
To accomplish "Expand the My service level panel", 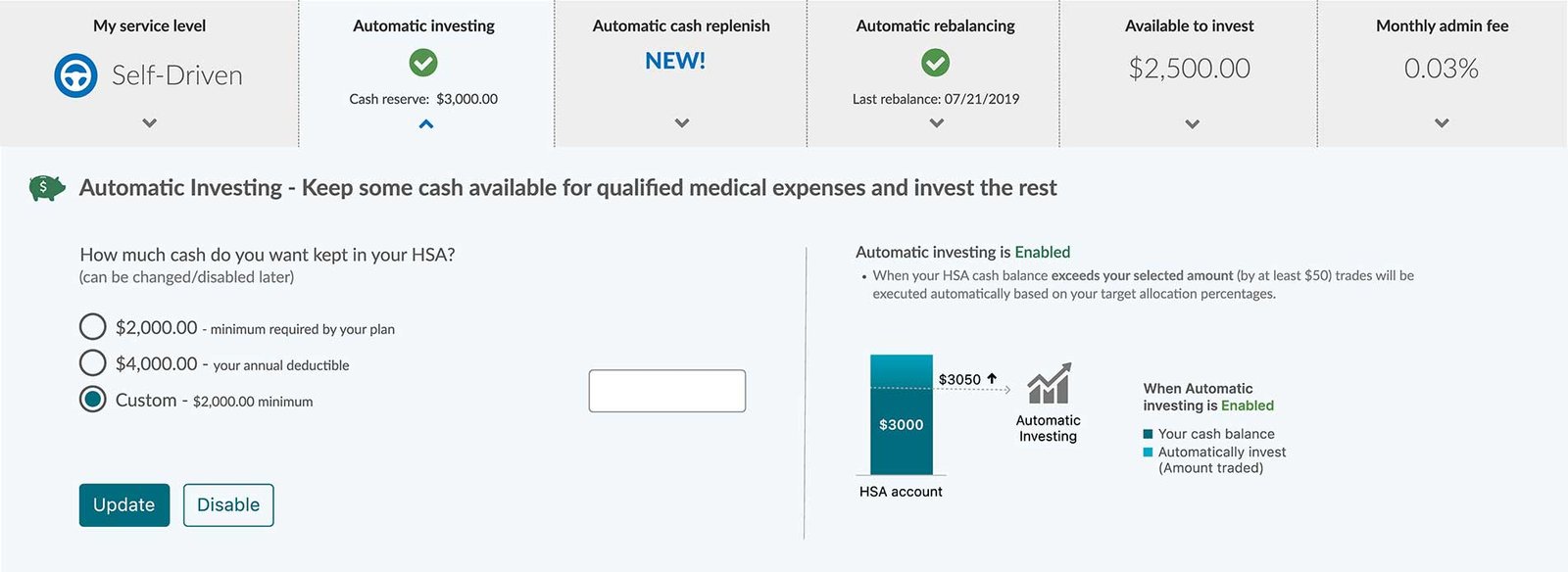I will pos(149,123).
